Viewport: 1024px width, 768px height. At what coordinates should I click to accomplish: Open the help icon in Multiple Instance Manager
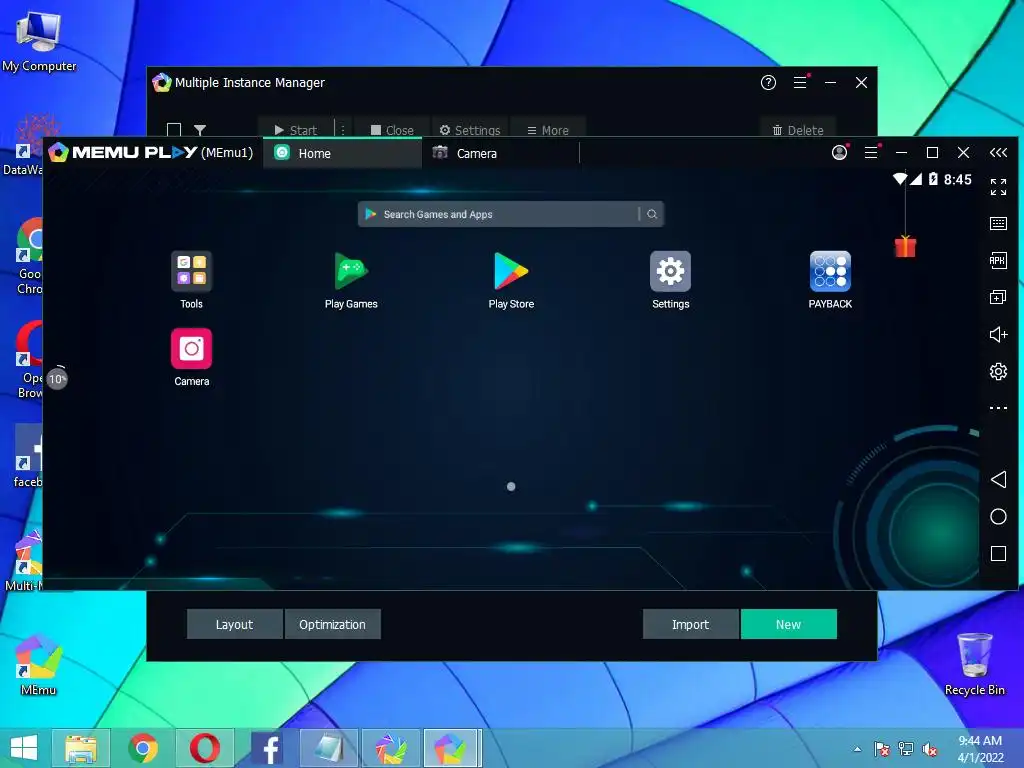coord(768,82)
